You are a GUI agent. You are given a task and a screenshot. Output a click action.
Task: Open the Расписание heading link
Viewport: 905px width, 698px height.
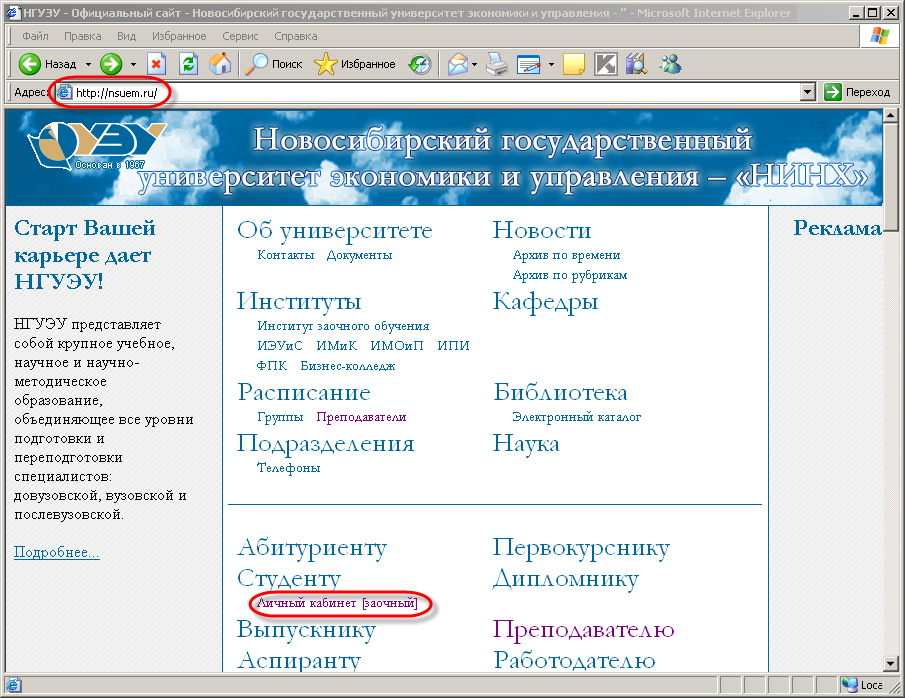(304, 393)
